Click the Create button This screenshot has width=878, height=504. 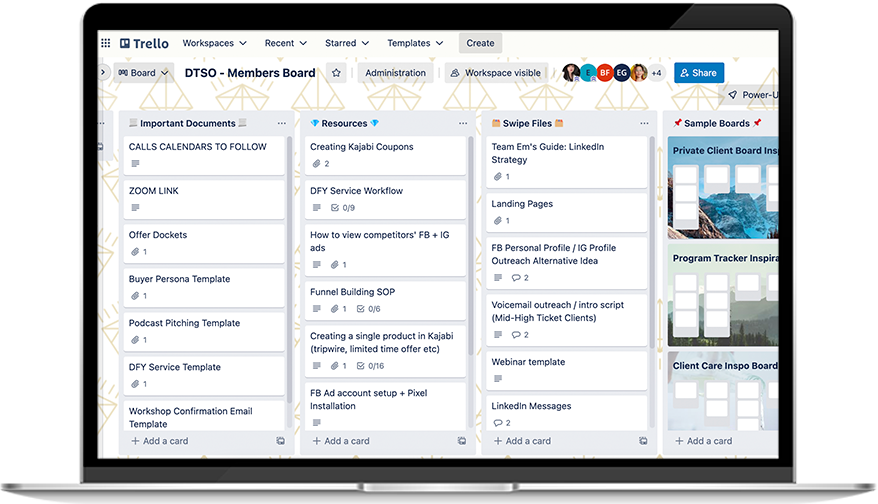[480, 43]
